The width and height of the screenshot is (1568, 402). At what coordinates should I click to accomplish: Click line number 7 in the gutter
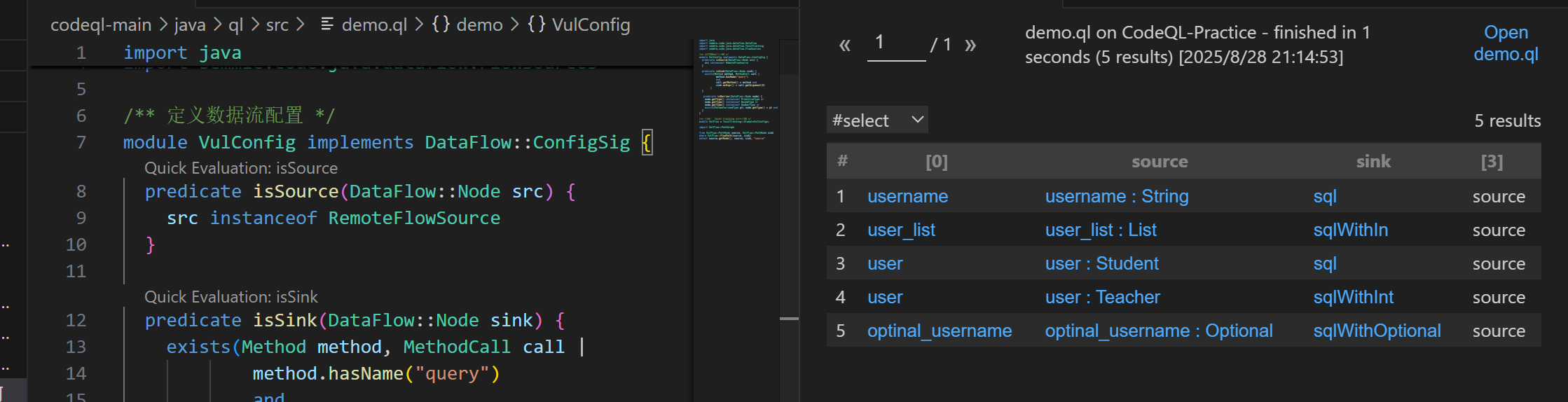point(81,142)
